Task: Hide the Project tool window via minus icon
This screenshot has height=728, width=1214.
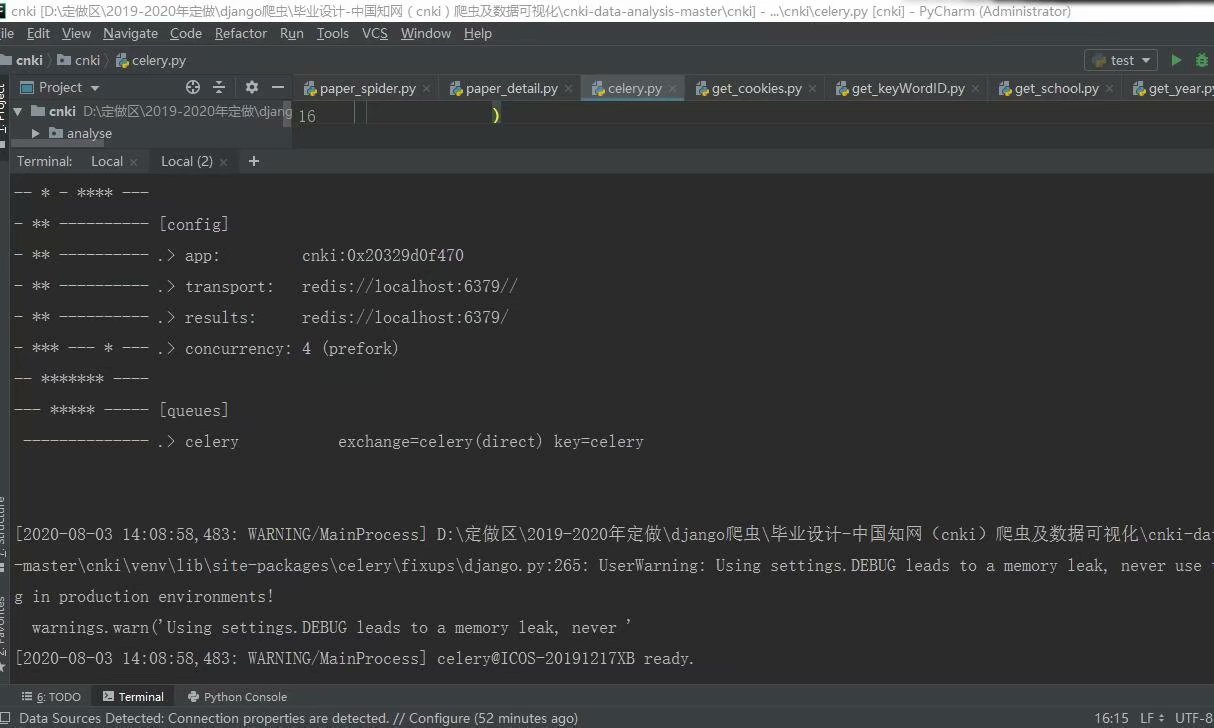Action: (x=277, y=87)
